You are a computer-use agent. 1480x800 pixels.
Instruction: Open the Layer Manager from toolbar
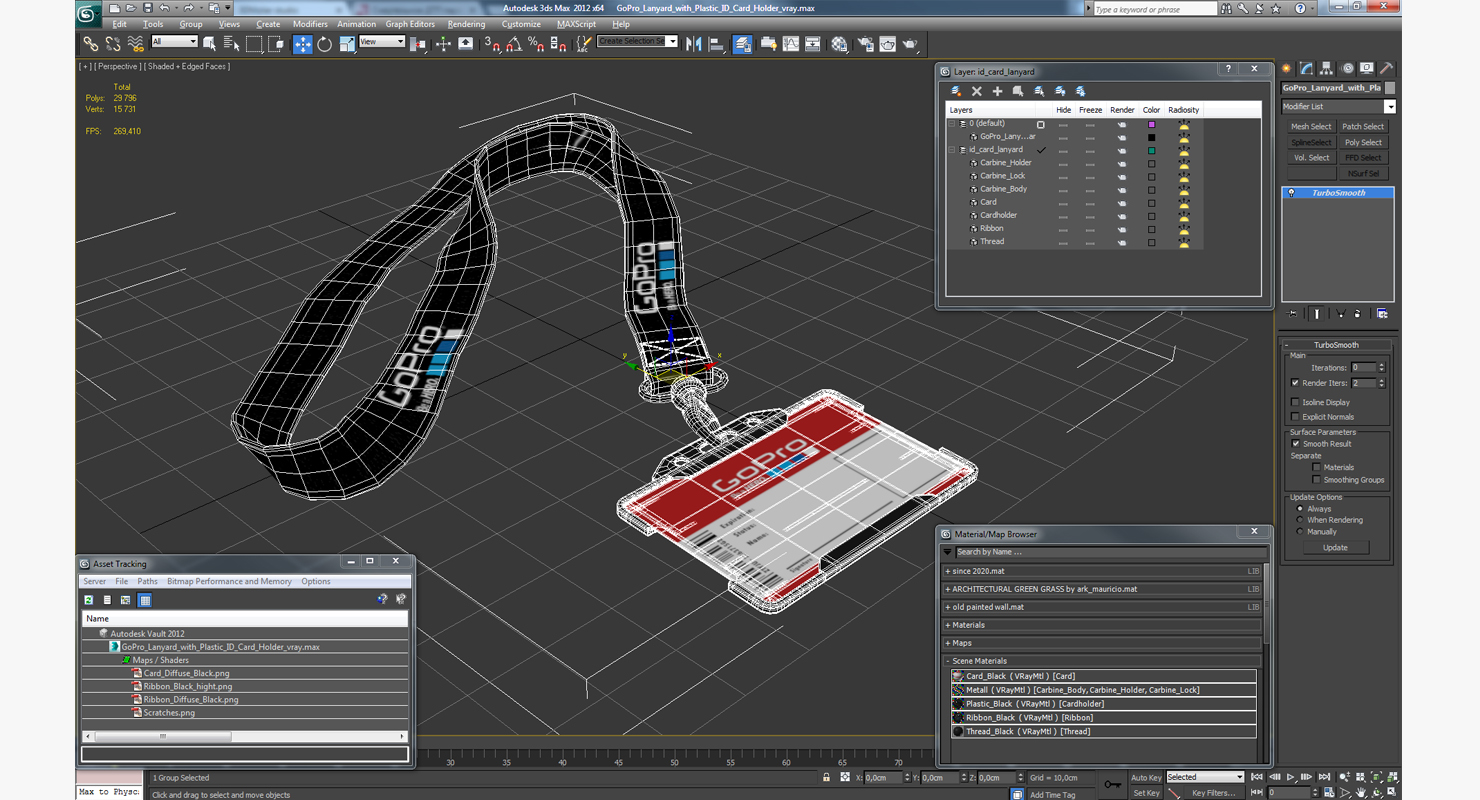742,44
